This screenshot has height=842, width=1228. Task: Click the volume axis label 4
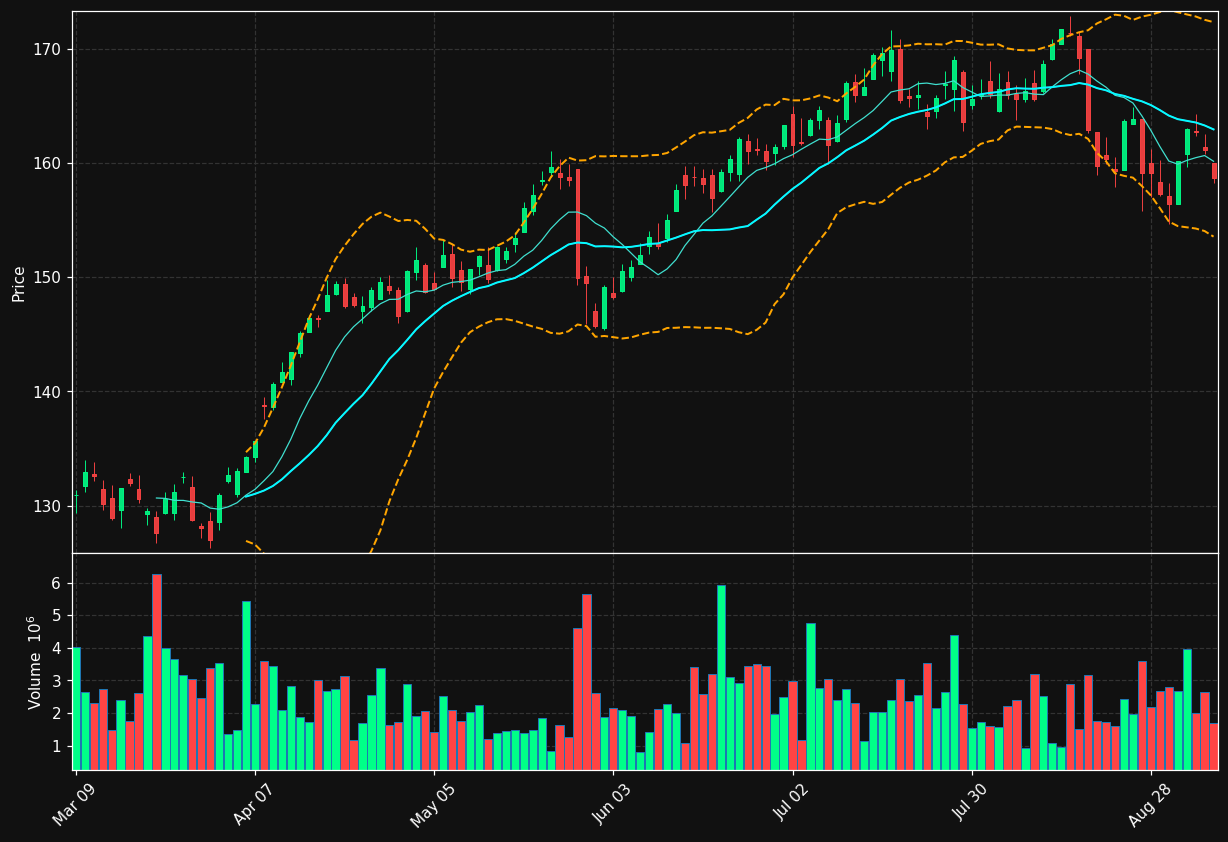[56, 648]
